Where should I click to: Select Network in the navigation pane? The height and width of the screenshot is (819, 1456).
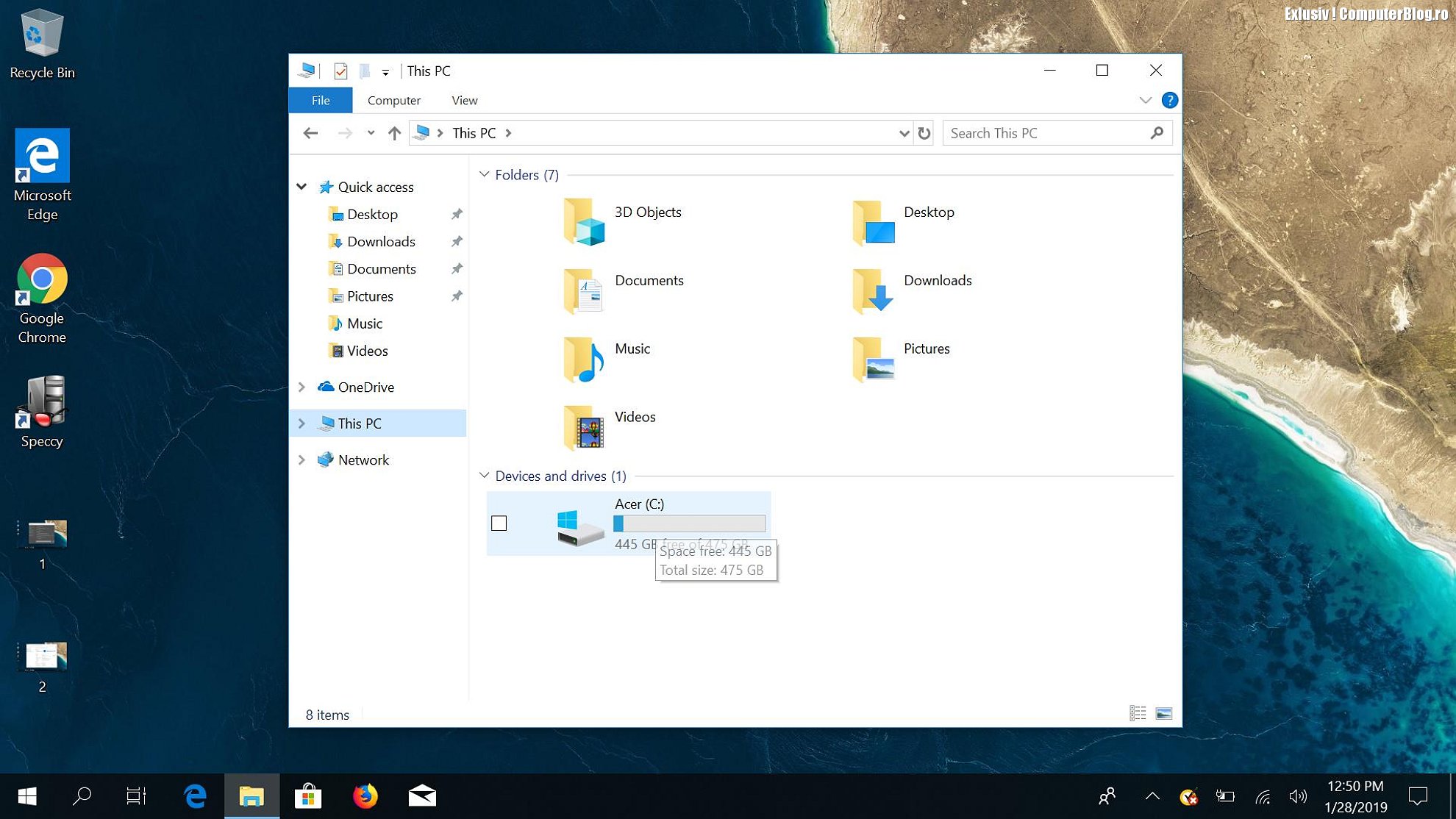(363, 459)
